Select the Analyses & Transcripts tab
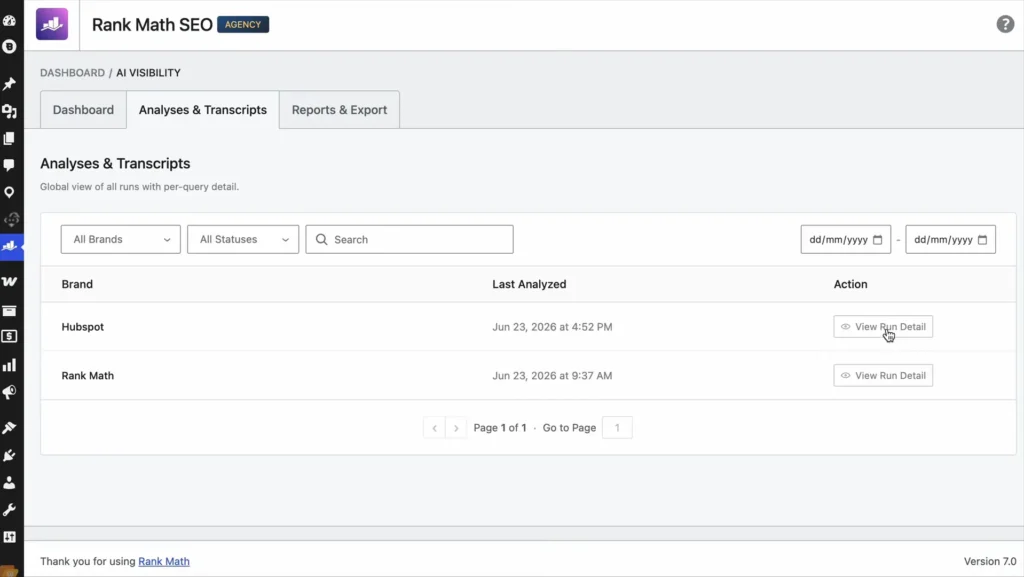The image size is (1024, 577). click(202, 110)
